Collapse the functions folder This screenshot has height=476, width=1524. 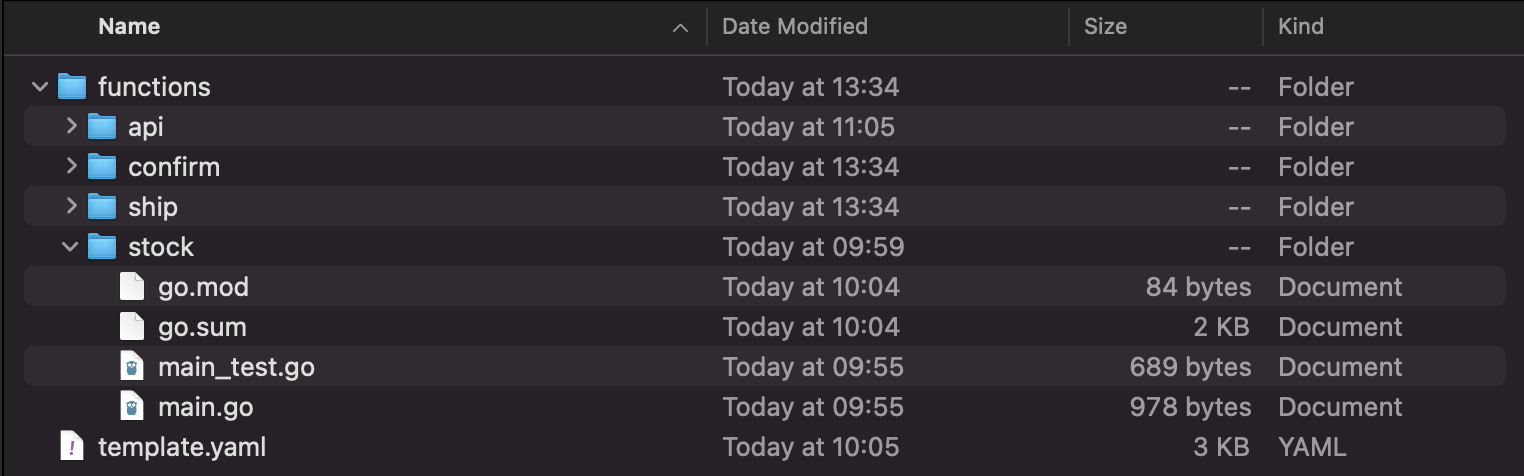pyautogui.click(x=40, y=87)
